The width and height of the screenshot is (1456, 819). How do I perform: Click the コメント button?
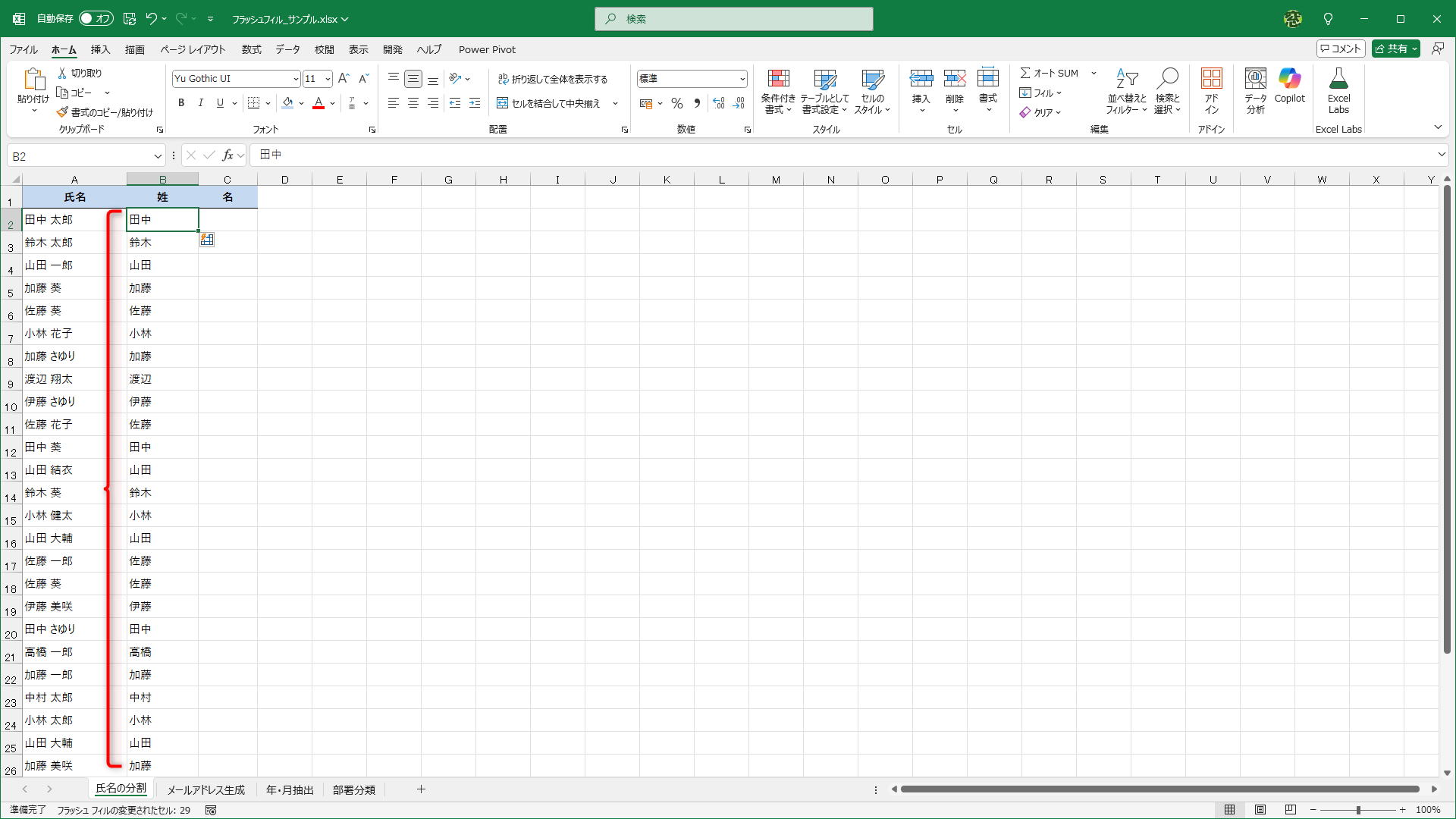[x=1341, y=49]
